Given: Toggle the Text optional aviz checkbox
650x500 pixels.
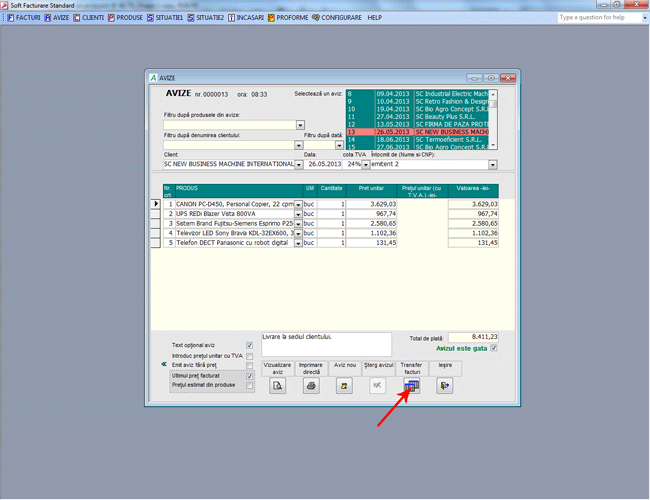Looking at the screenshot, I should coord(250,345).
